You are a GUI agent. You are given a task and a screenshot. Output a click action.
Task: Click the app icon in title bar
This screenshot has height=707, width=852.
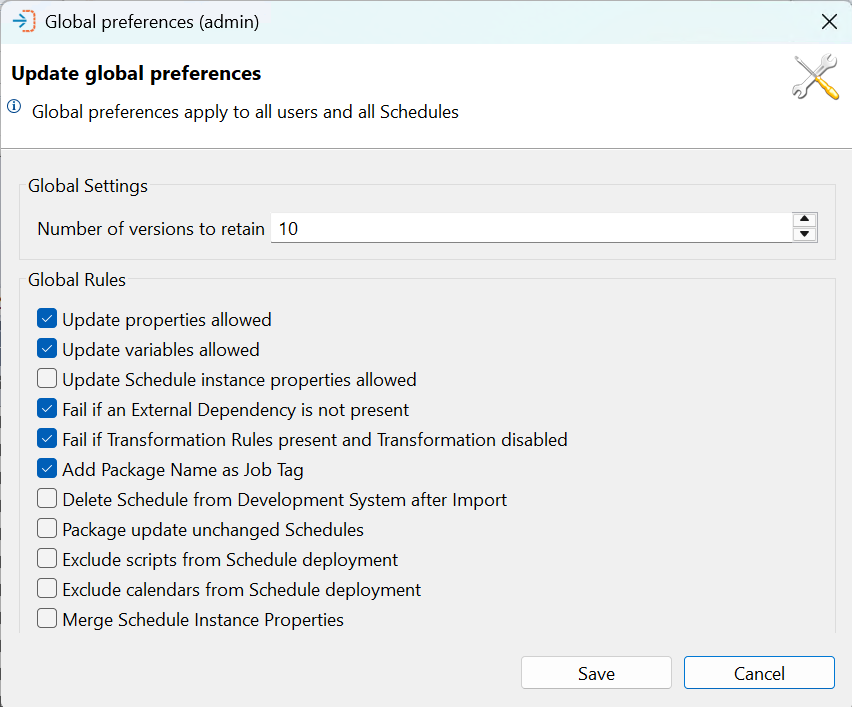click(x=24, y=22)
